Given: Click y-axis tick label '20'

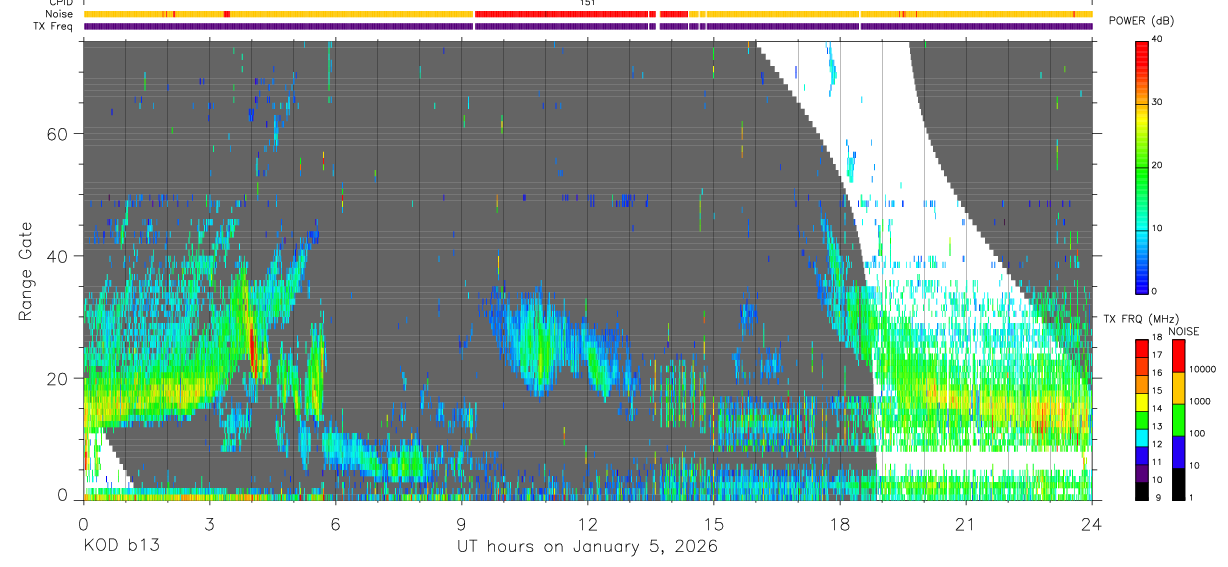Looking at the screenshot, I should (x=58, y=378).
